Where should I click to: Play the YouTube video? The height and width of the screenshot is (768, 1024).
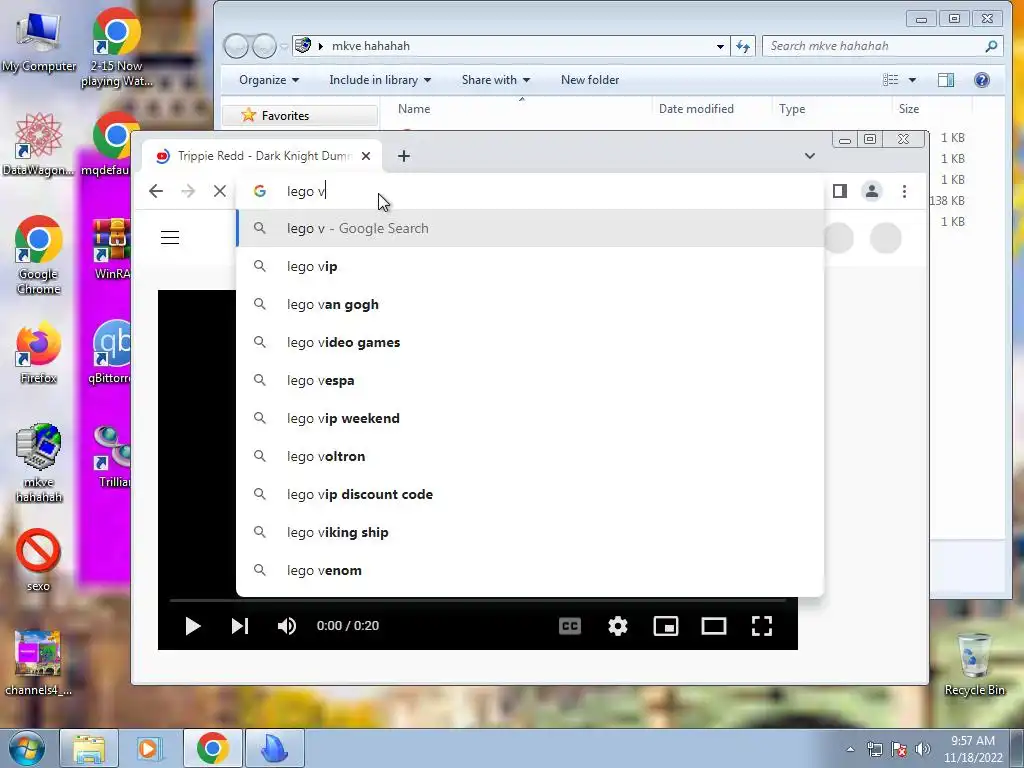(193, 626)
